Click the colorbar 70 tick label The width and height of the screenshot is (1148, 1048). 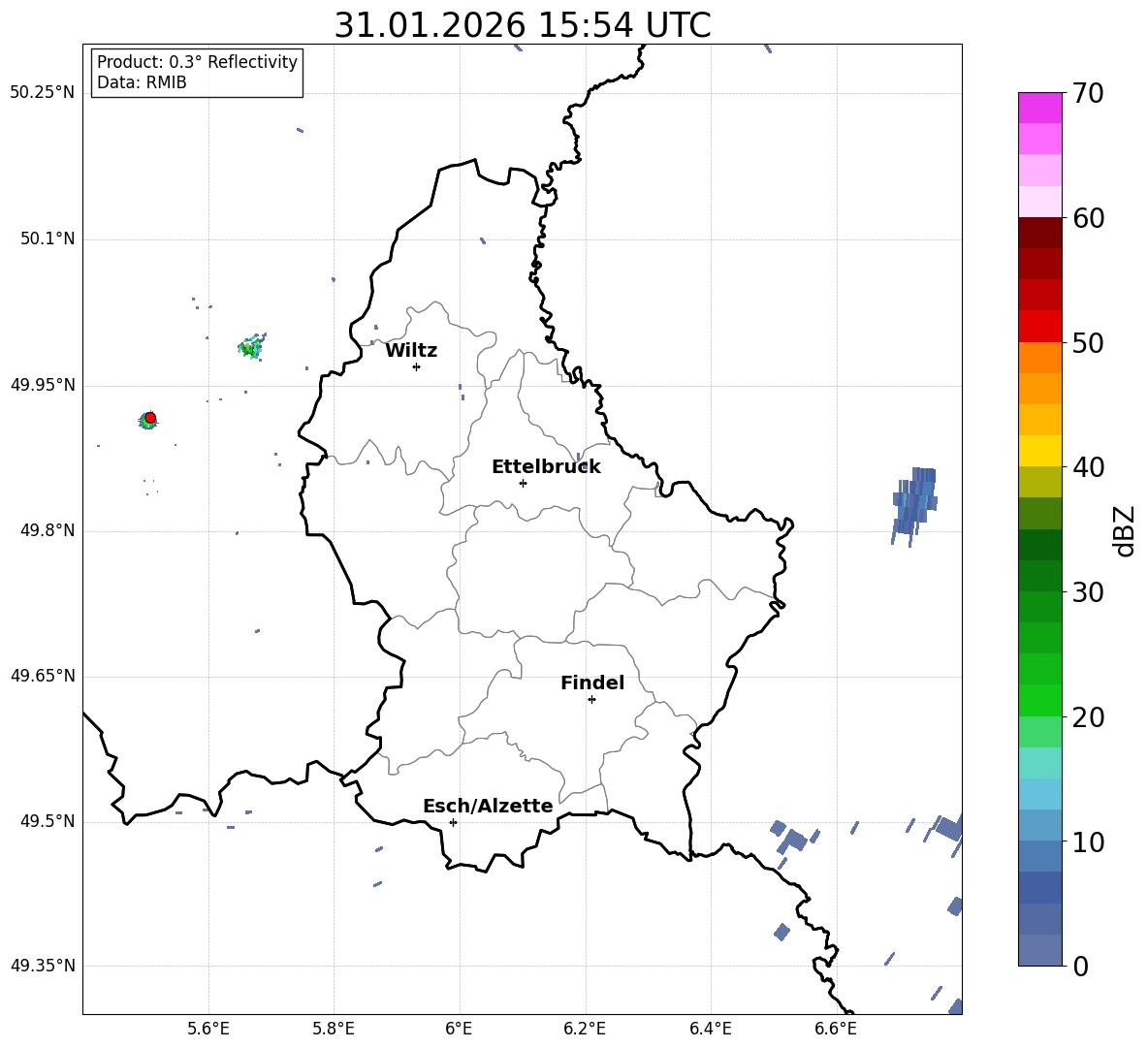[1088, 93]
